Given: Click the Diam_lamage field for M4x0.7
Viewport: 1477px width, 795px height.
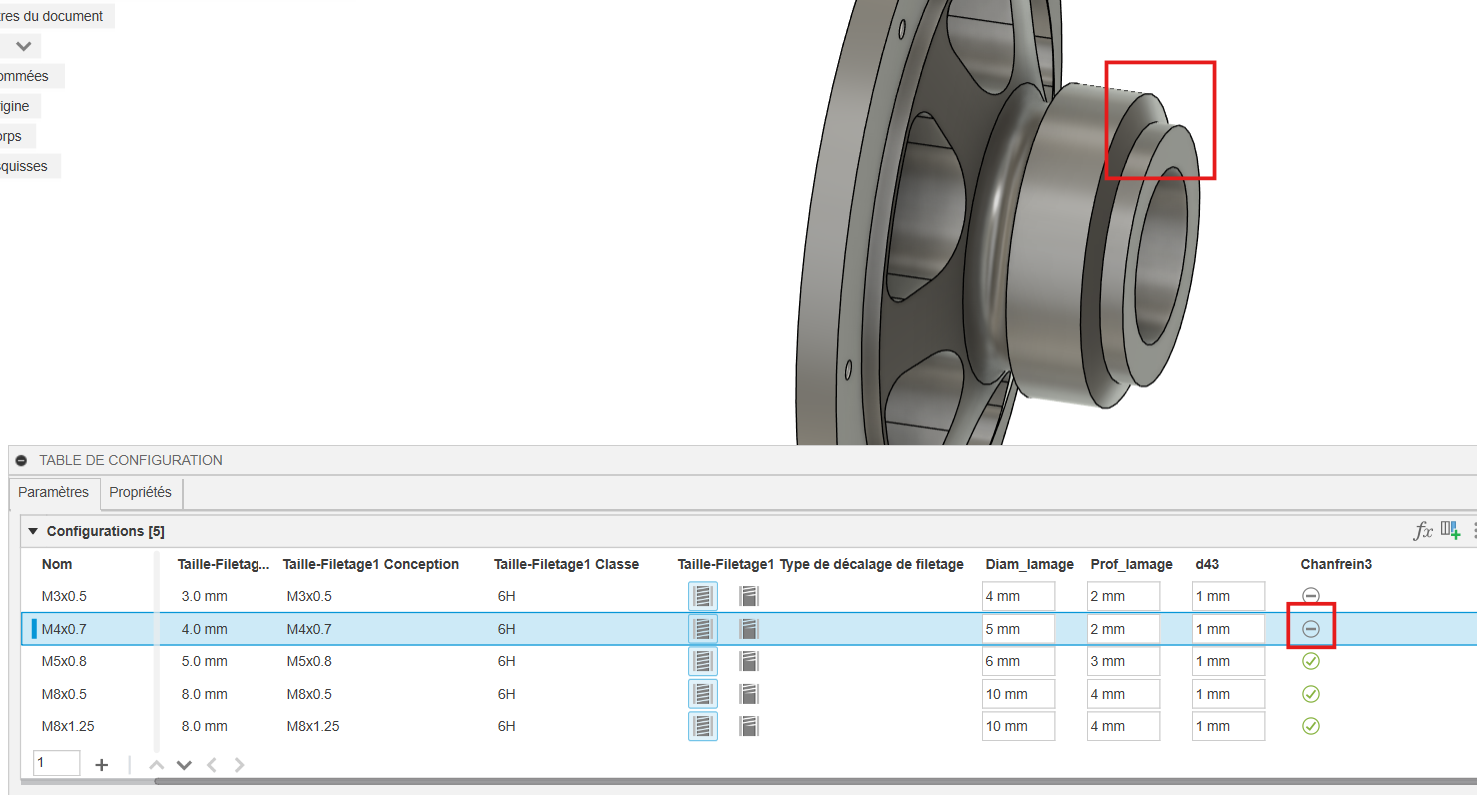Looking at the screenshot, I should [1018, 629].
